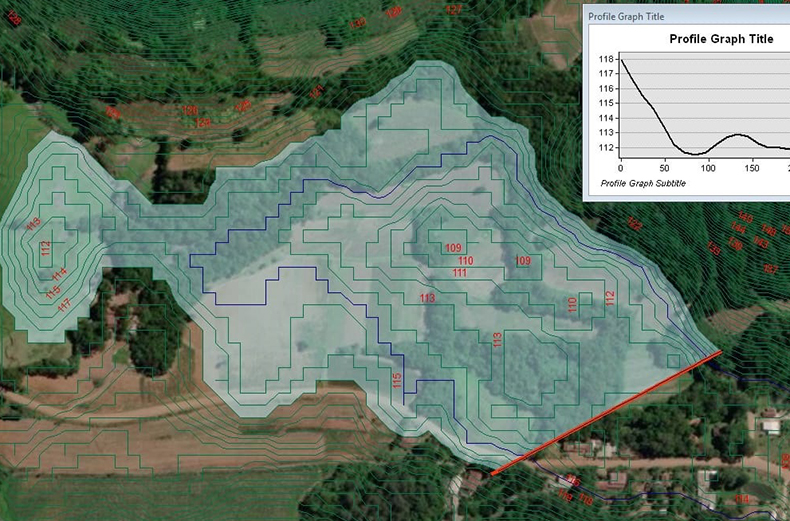Select the red profile line on the map
Image resolution: width=790 pixels, height=521 pixels.
606,411
